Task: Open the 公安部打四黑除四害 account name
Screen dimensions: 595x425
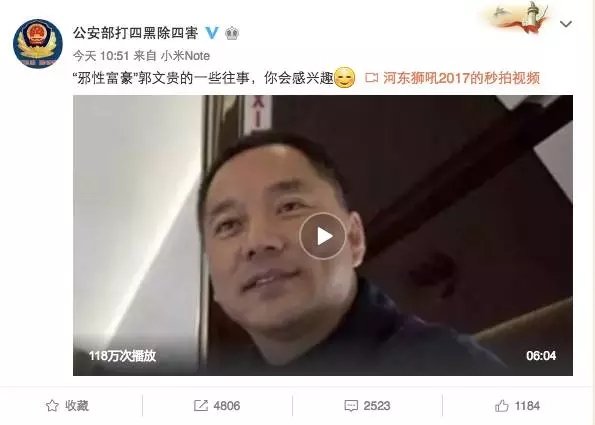Action: coord(136,33)
